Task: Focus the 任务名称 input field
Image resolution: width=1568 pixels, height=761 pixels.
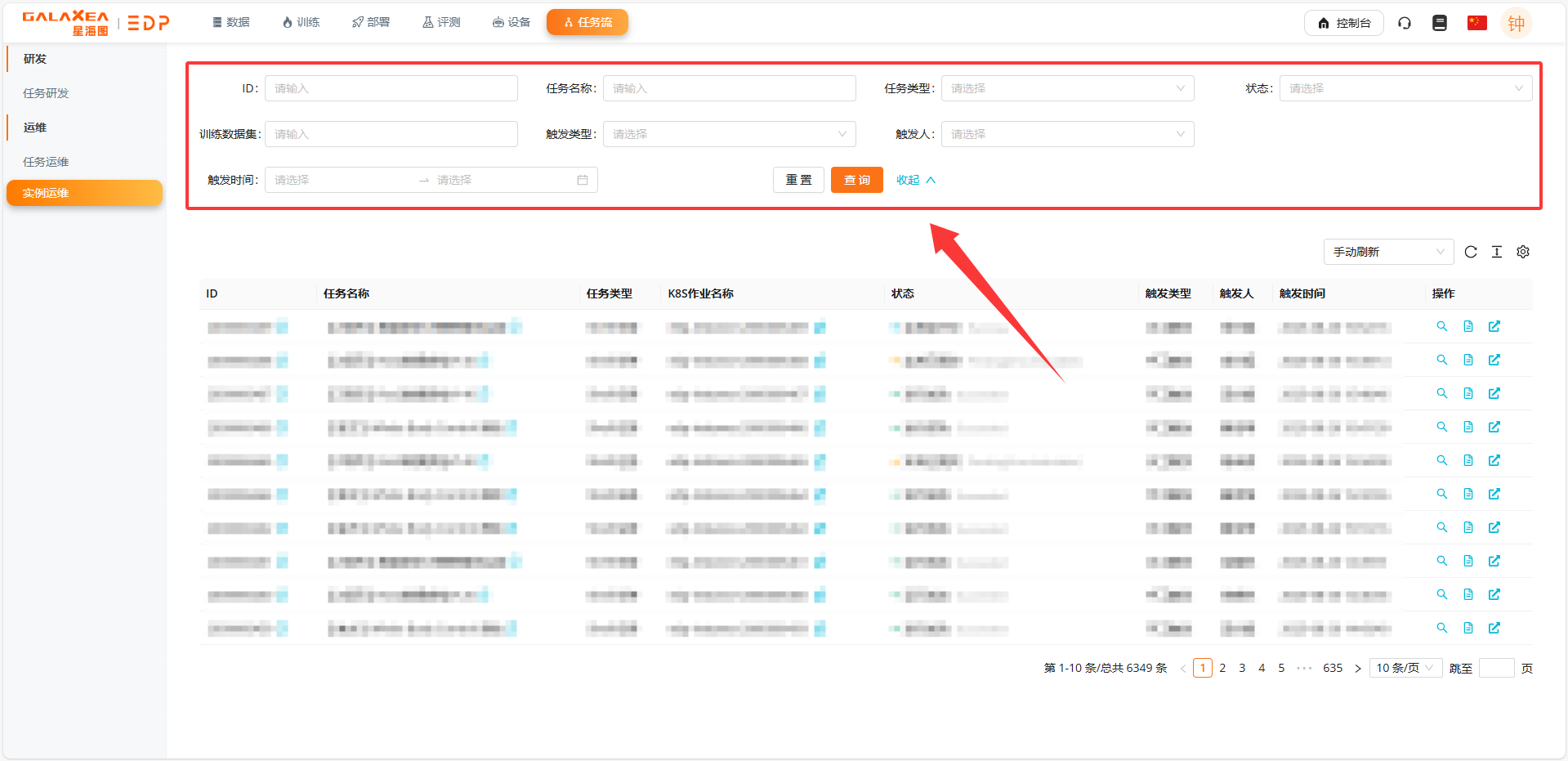Action: click(x=729, y=88)
